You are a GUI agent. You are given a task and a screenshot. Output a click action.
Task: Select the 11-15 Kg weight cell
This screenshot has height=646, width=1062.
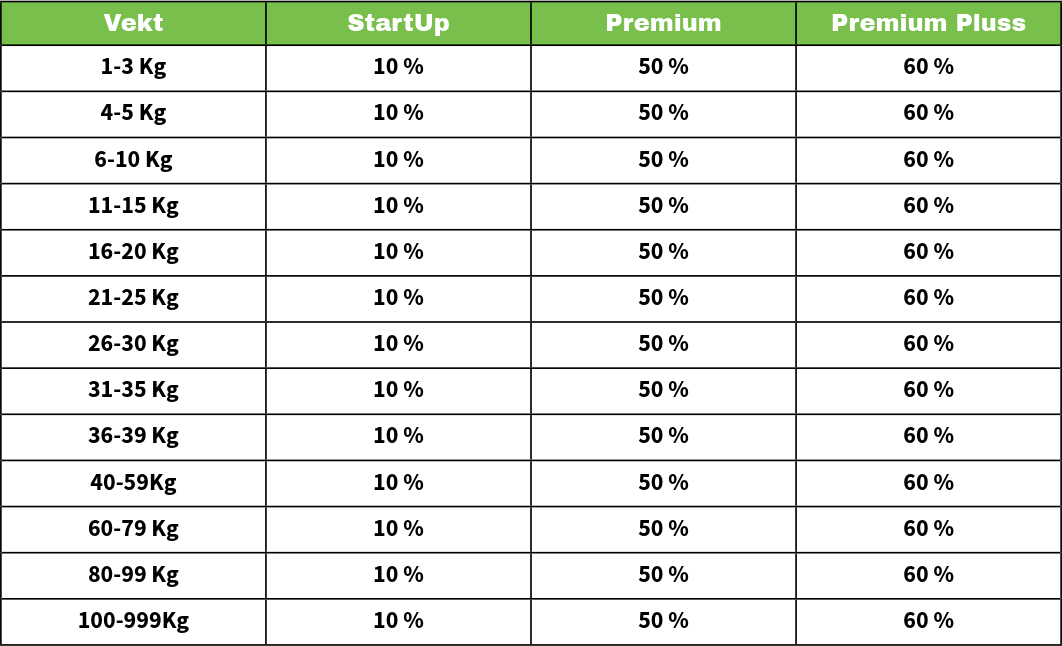coord(133,205)
